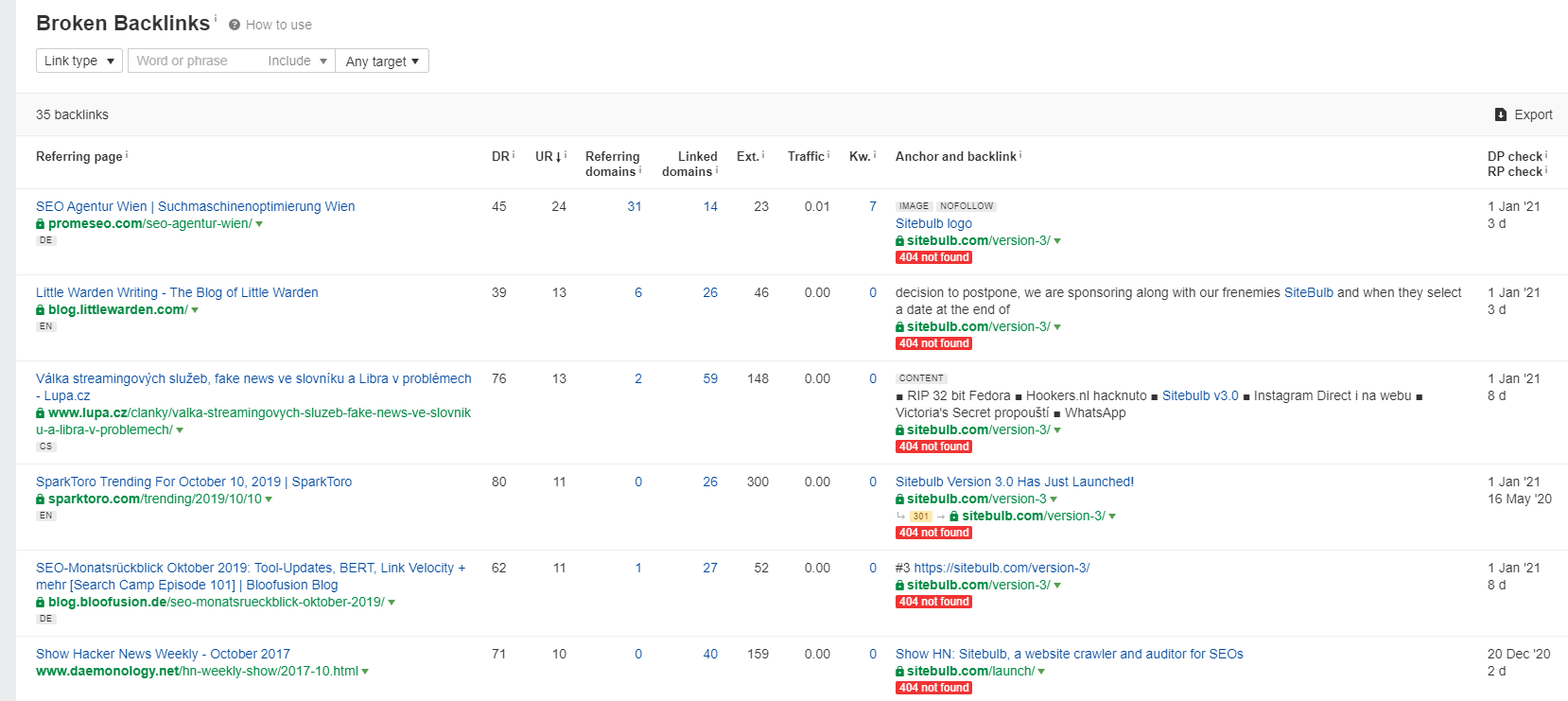Viewport: 1568px width, 701px height.
Task: Click linked domains value 59
Action: [710, 378]
